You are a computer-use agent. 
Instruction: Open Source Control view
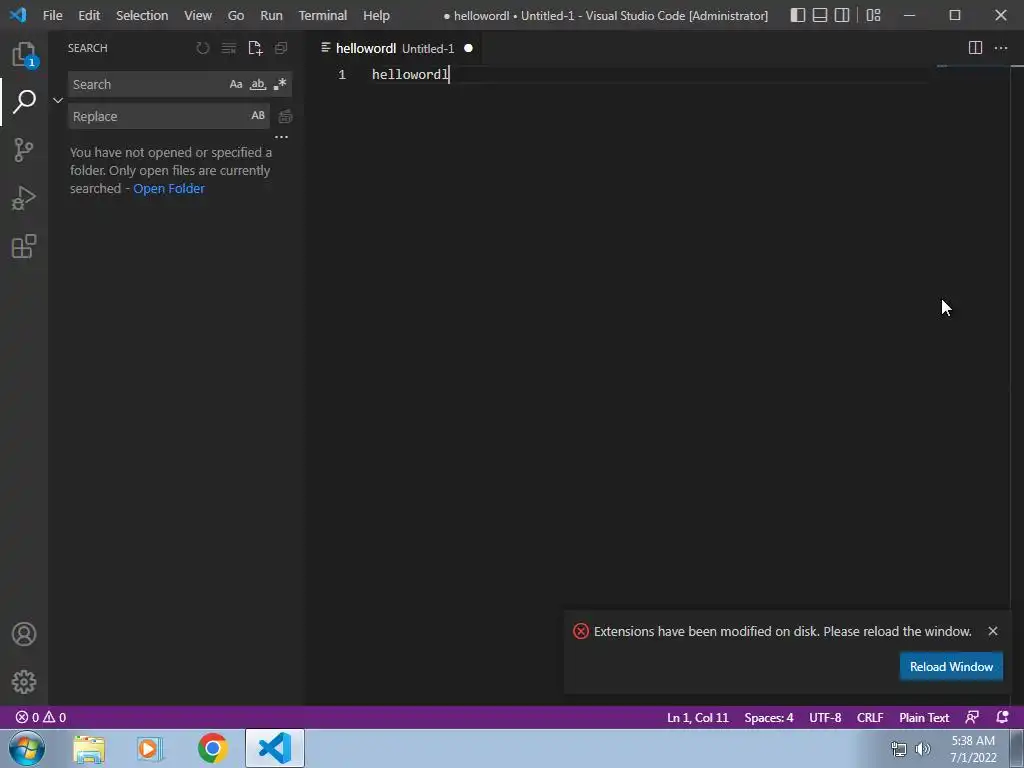click(x=24, y=150)
